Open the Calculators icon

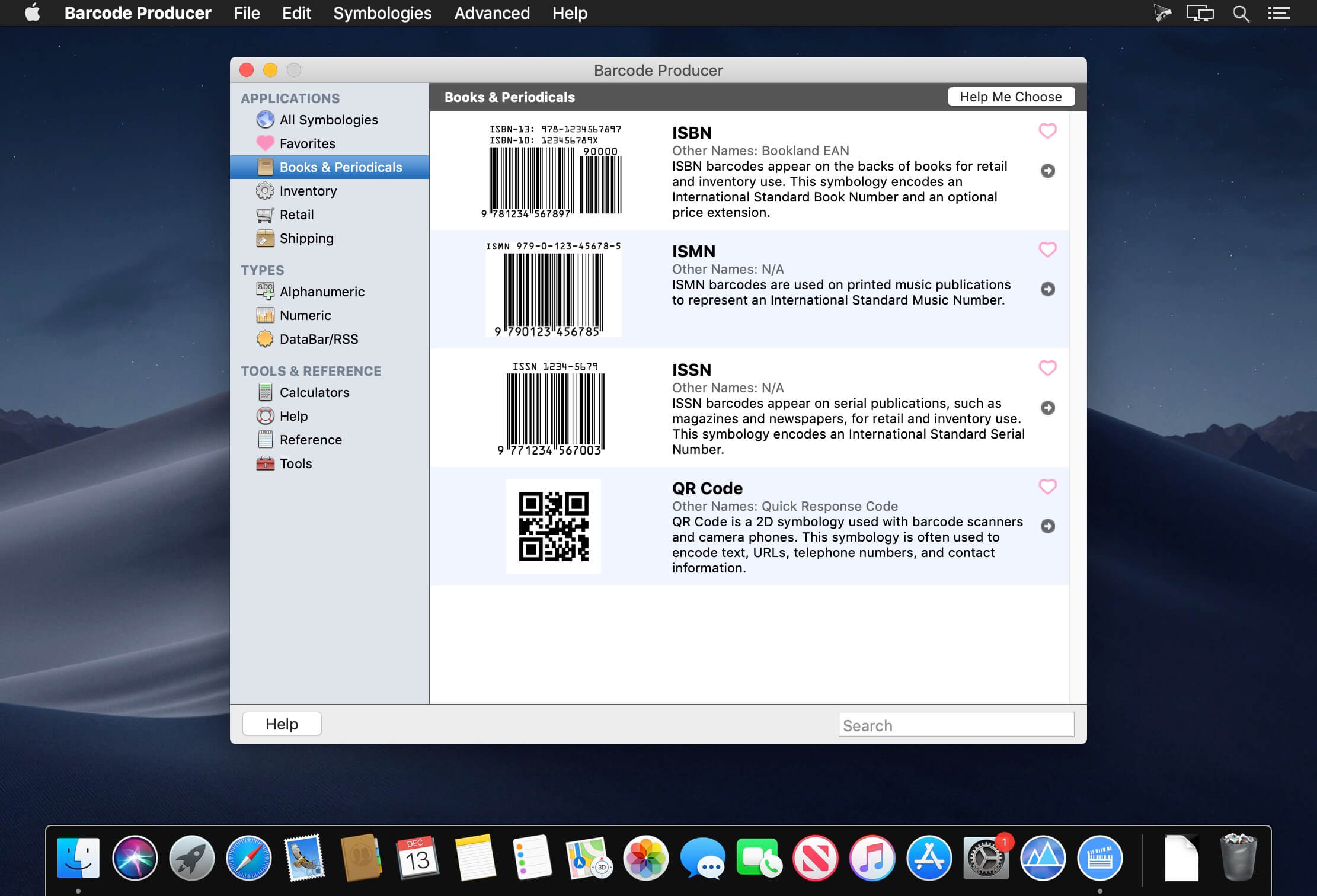[x=265, y=392]
